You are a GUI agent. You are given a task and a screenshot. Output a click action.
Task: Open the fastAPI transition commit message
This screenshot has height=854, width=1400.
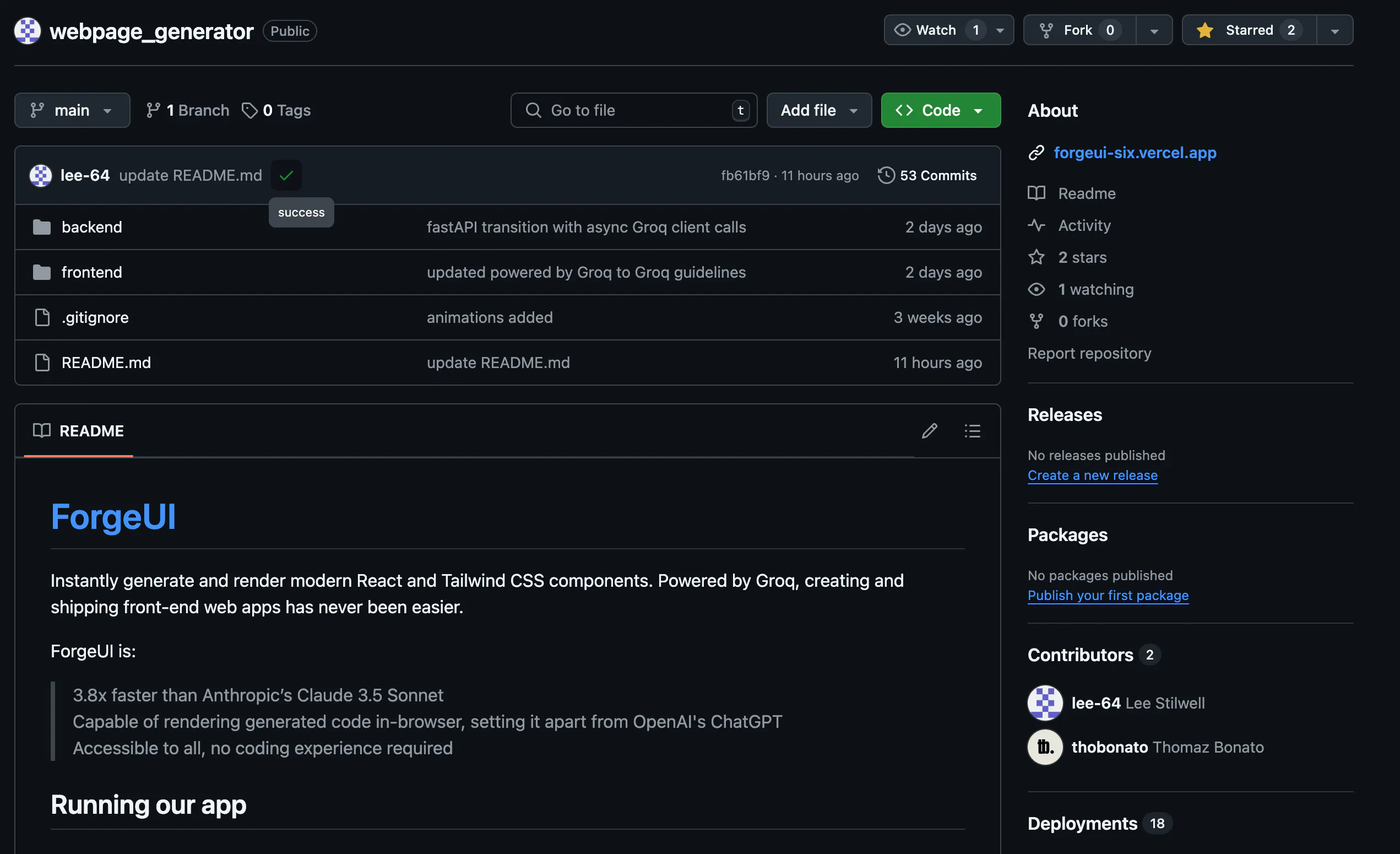pyautogui.click(x=587, y=227)
